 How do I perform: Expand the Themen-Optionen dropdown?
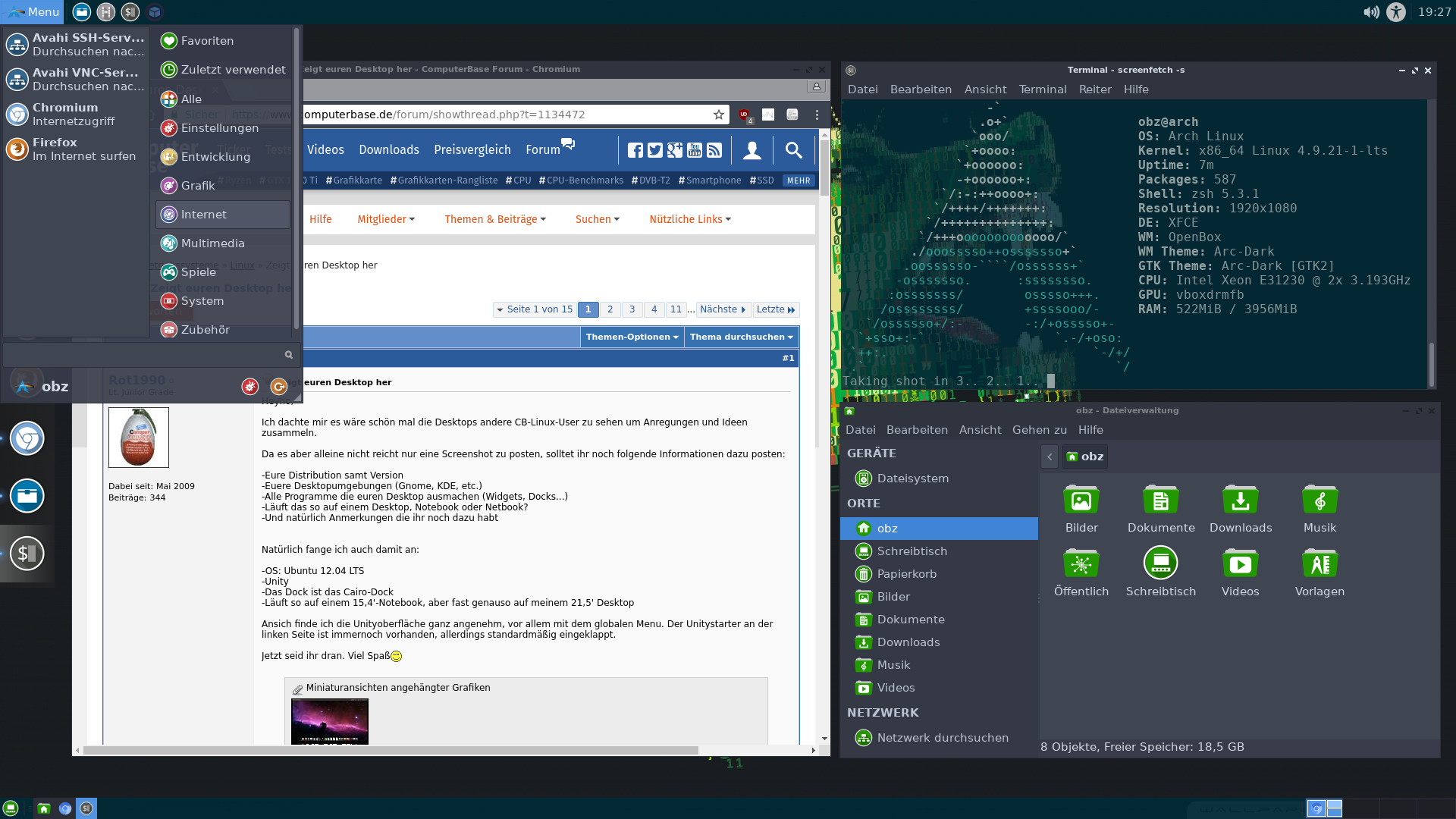(632, 337)
